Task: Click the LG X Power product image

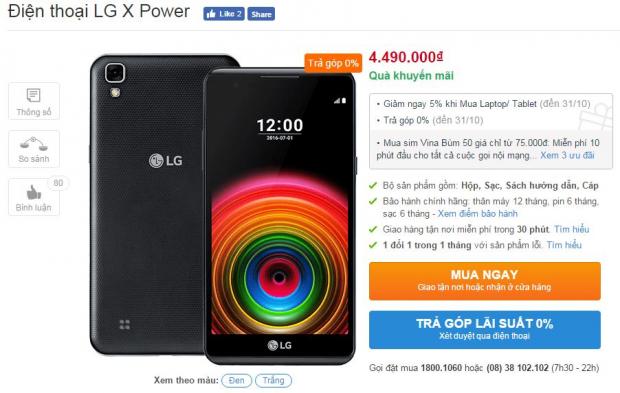Action: click(224, 209)
